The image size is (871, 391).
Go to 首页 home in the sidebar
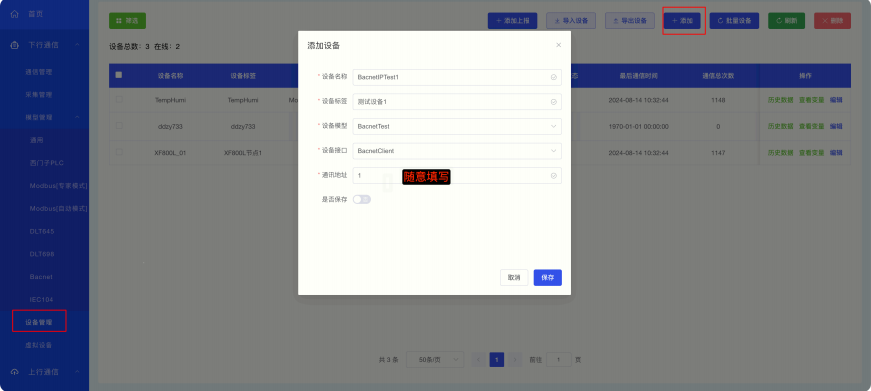(x=36, y=14)
